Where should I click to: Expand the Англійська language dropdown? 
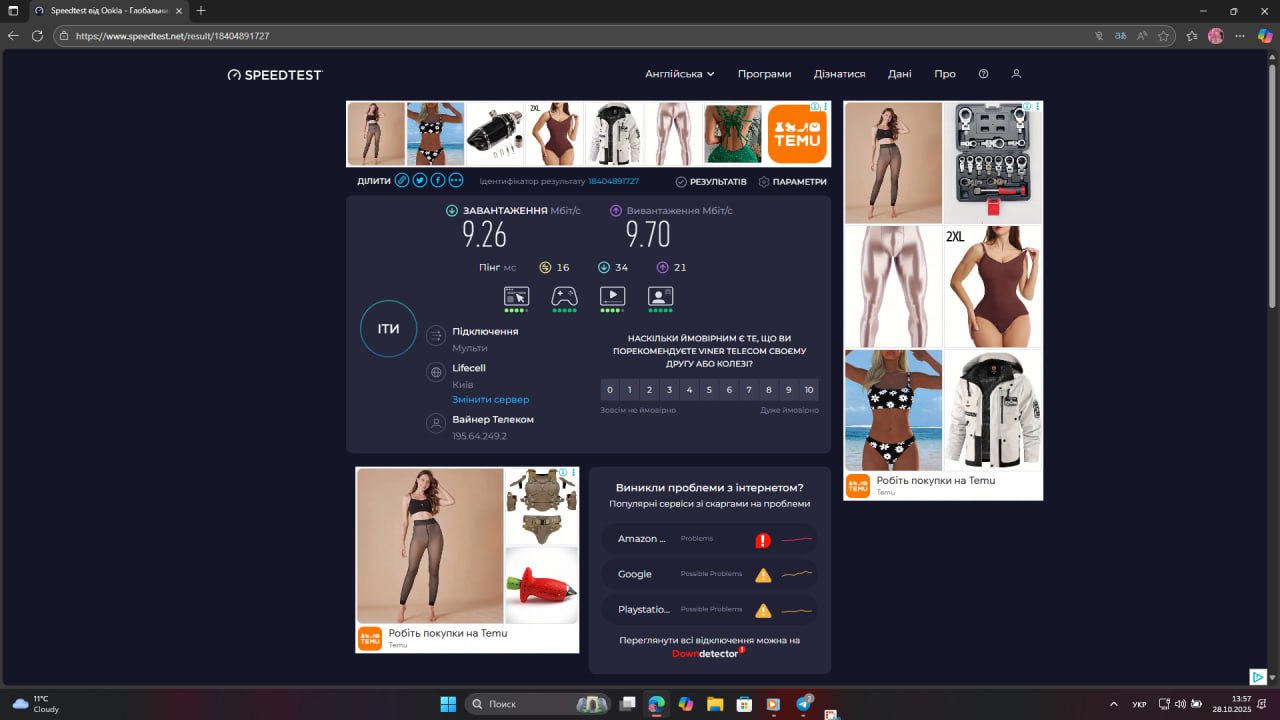[x=680, y=74]
